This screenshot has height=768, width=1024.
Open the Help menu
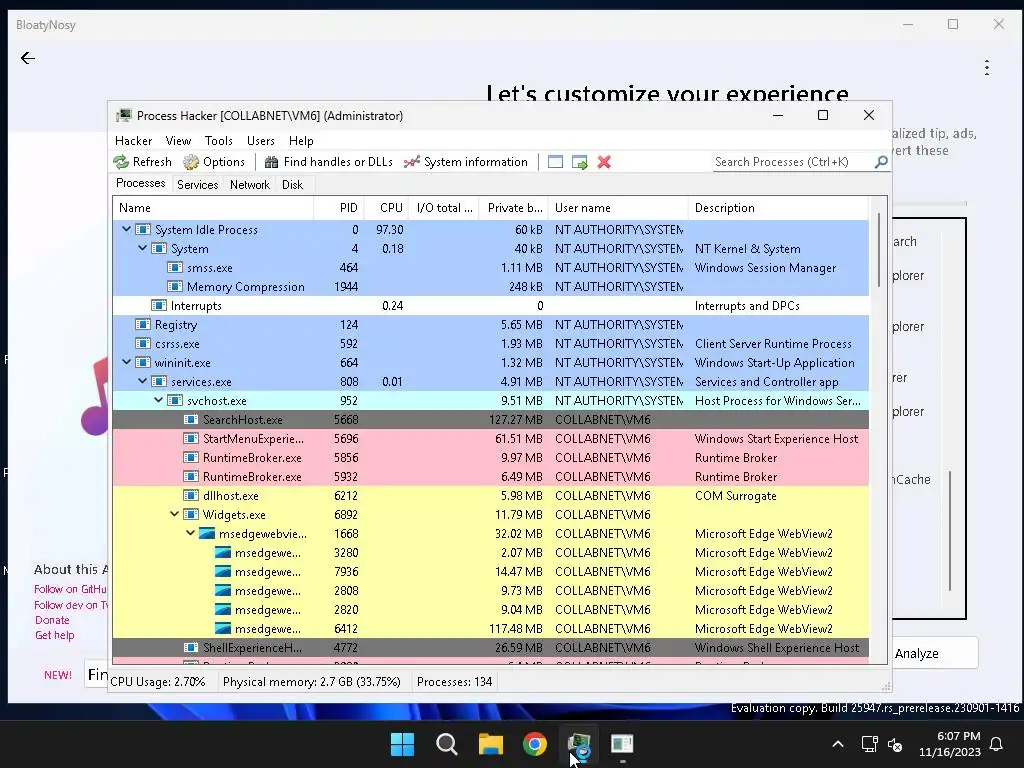click(x=301, y=141)
